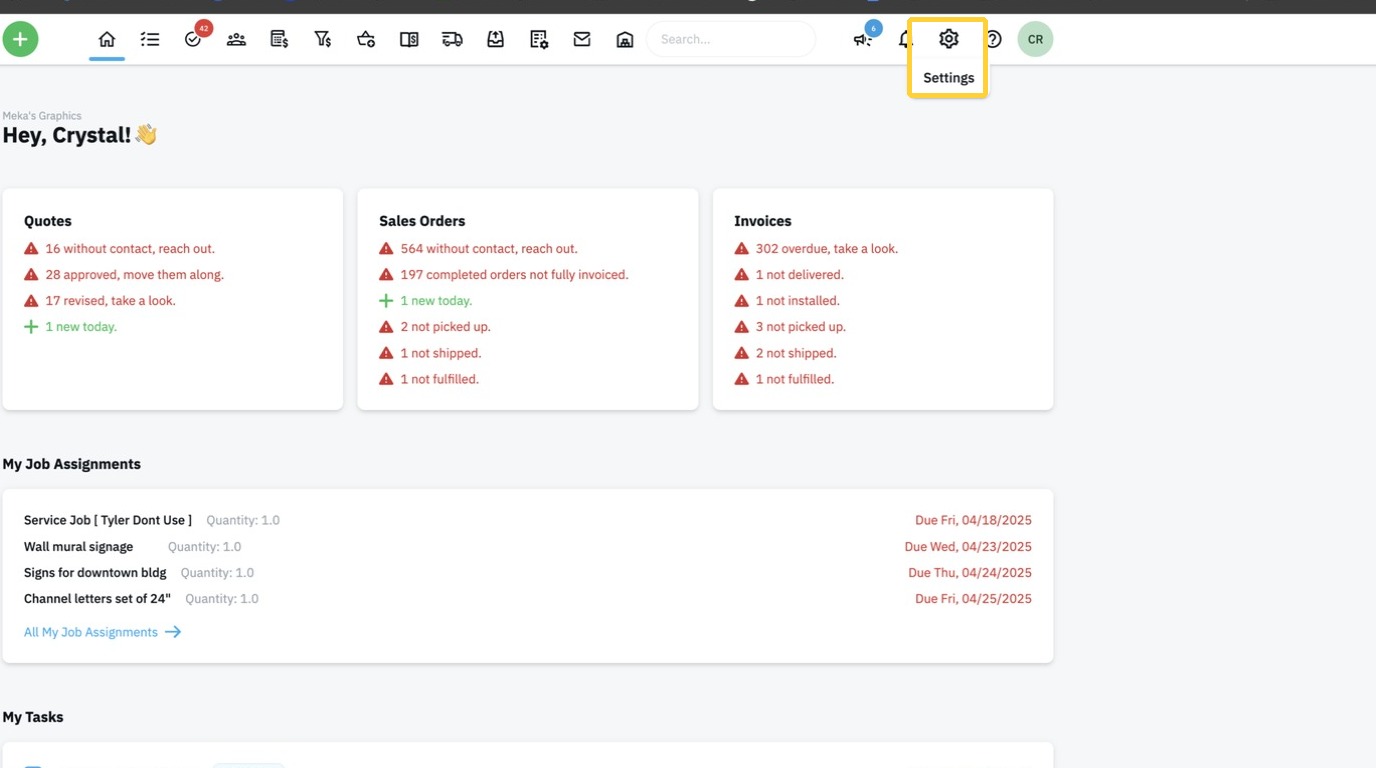The width and height of the screenshot is (1376, 768).
Task: Open the delivery truck icon
Action: 452,39
